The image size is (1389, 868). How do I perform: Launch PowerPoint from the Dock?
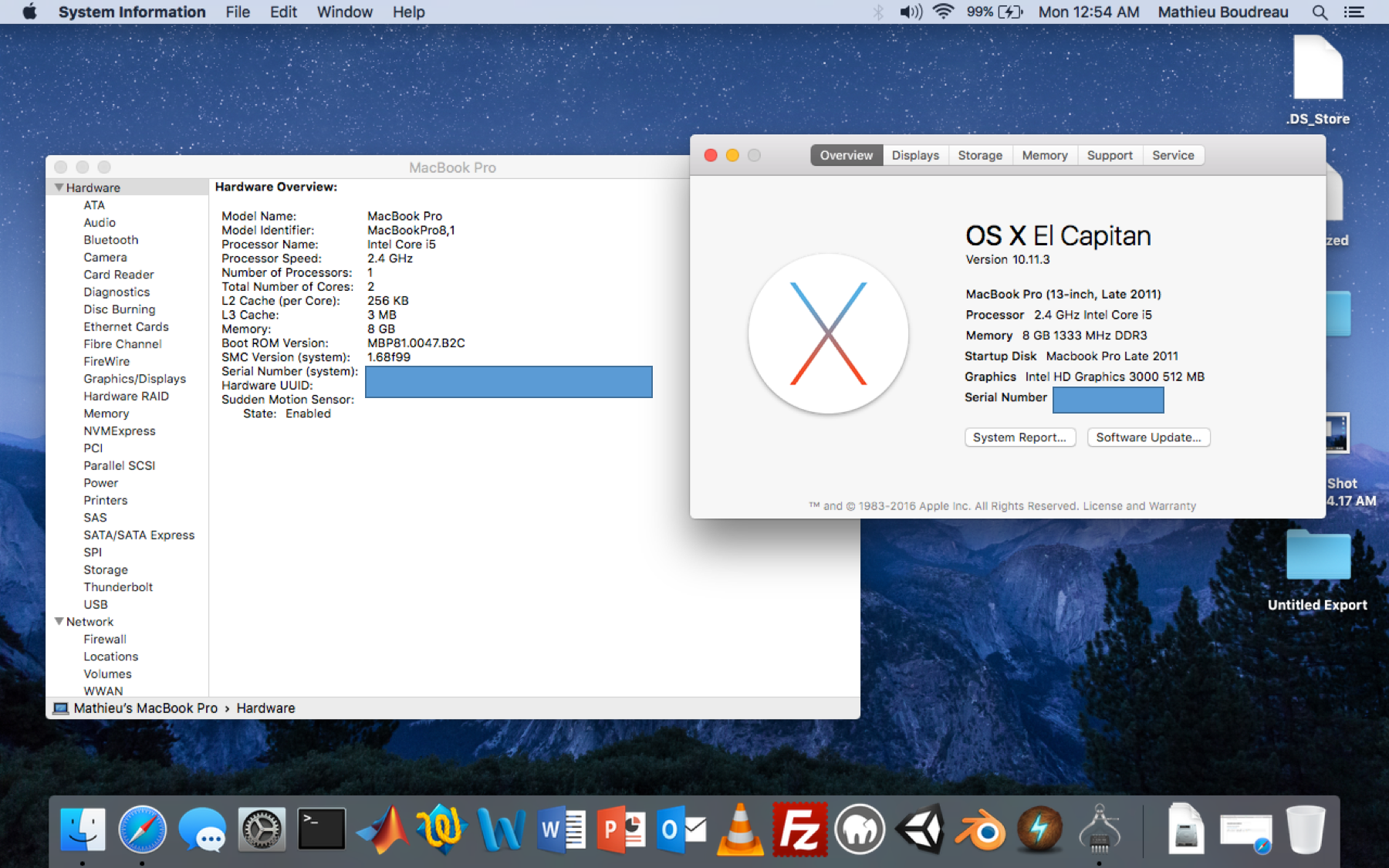click(x=621, y=829)
